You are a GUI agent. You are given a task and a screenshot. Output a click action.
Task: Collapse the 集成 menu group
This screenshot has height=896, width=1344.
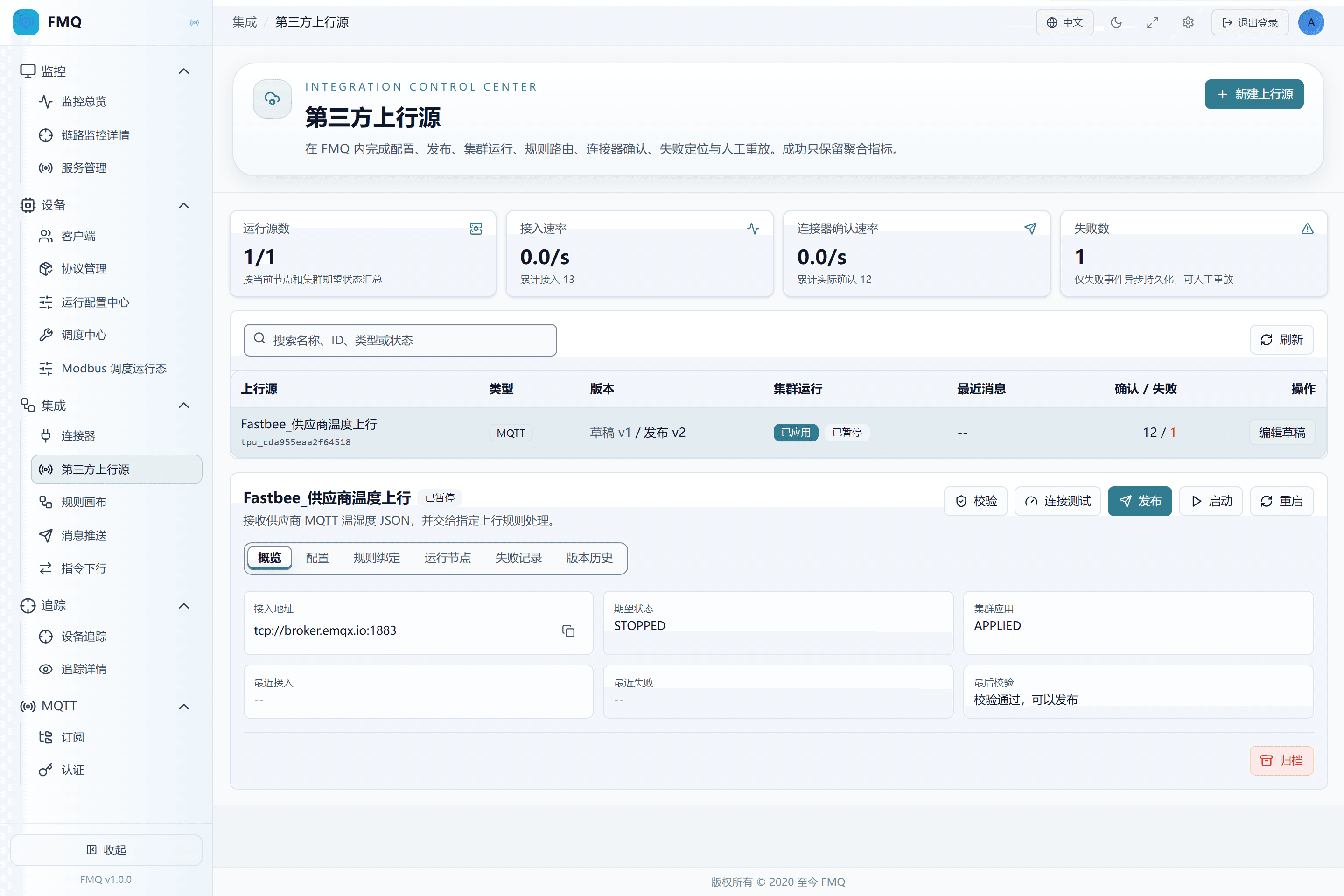pyautogui.click(x=184, y=405)
